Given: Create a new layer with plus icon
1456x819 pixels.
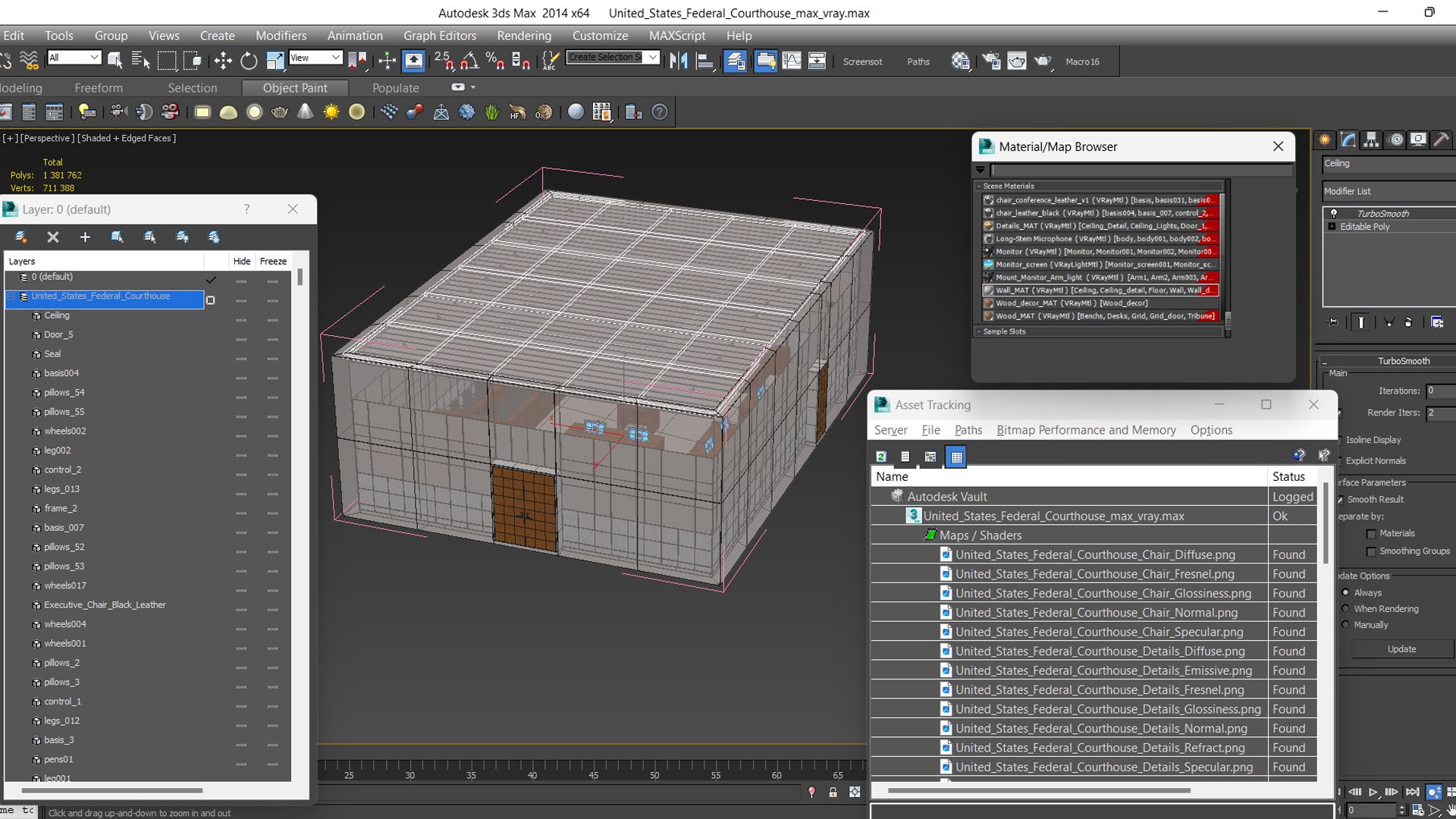Looking at the screenshot, I should 85,237.
